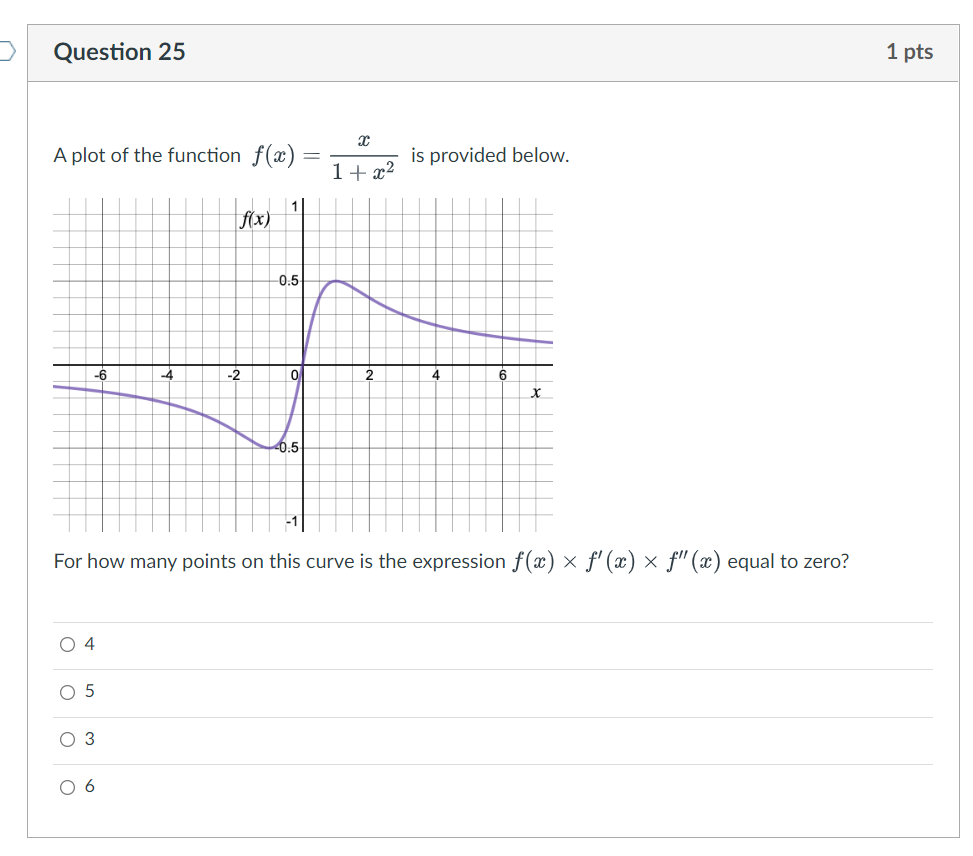This screenshot has height=856, width=973.
Task: Click the answer option labeled 5
Action: 89,691
